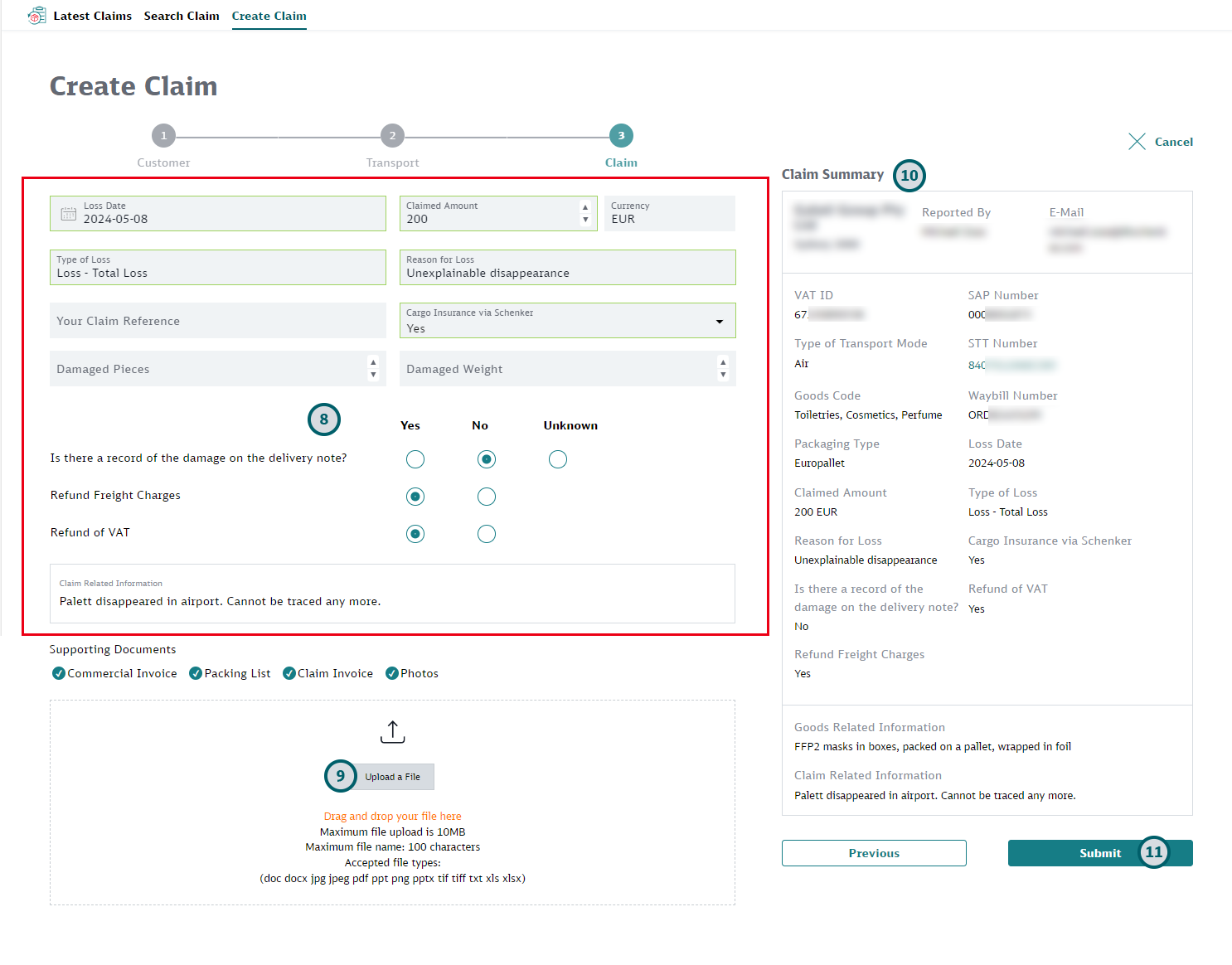Decrement Damaged Pieces with the down arrow
Image resolution: width=1232 pixels, height=965 pixels.
click(374, 374)
